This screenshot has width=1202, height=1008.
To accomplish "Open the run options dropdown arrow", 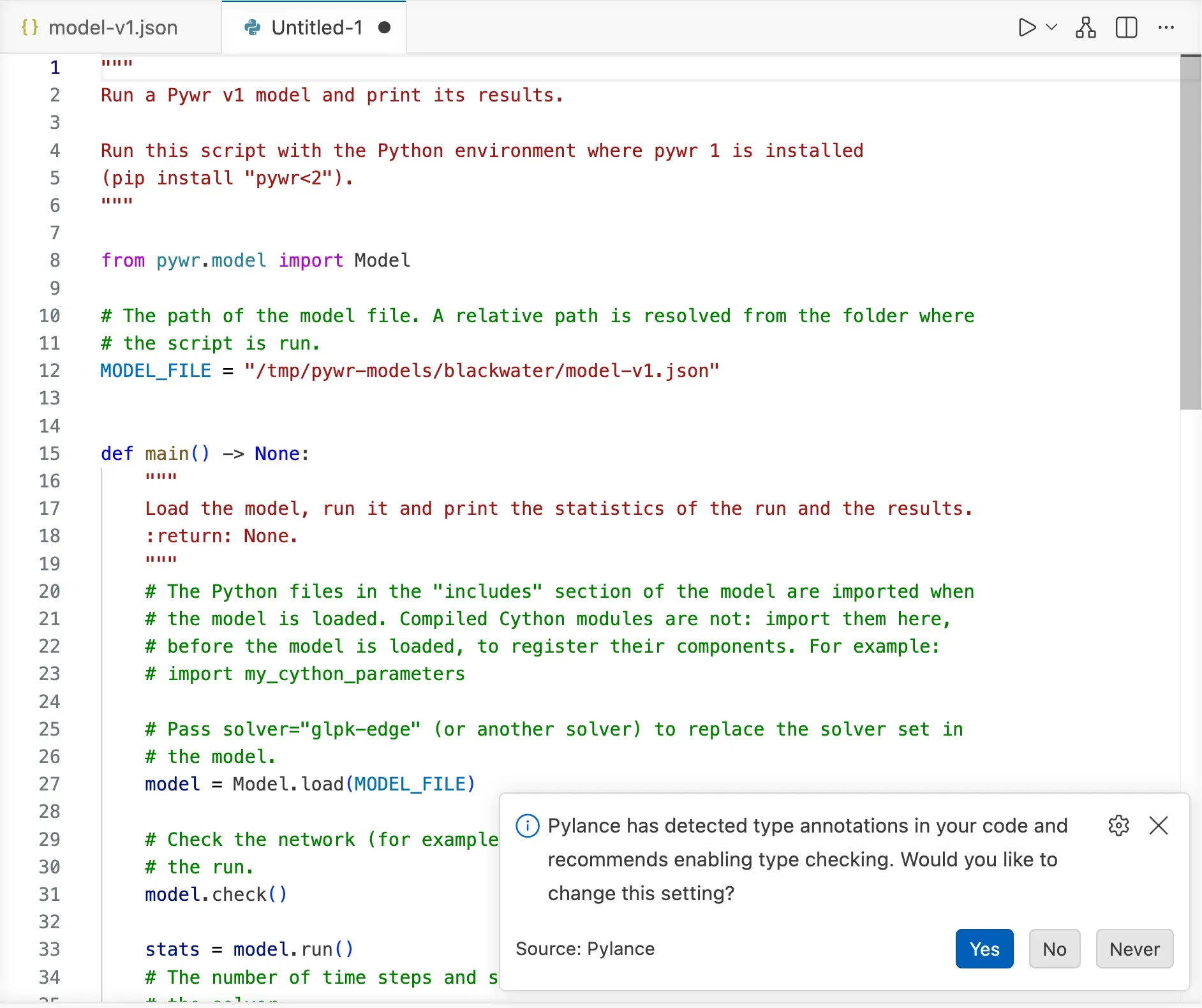I will pos(1052,27).
